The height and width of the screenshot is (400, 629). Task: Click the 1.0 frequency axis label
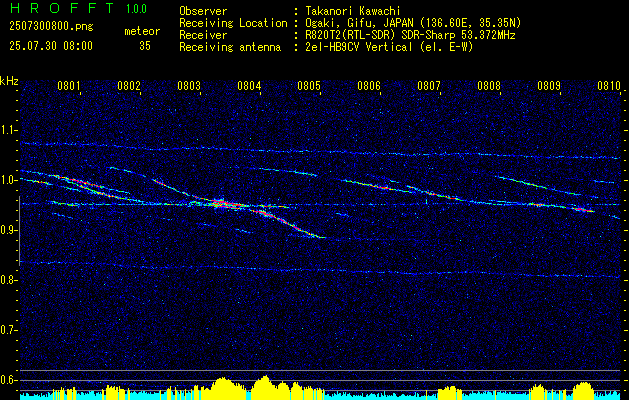pos(8,180)
